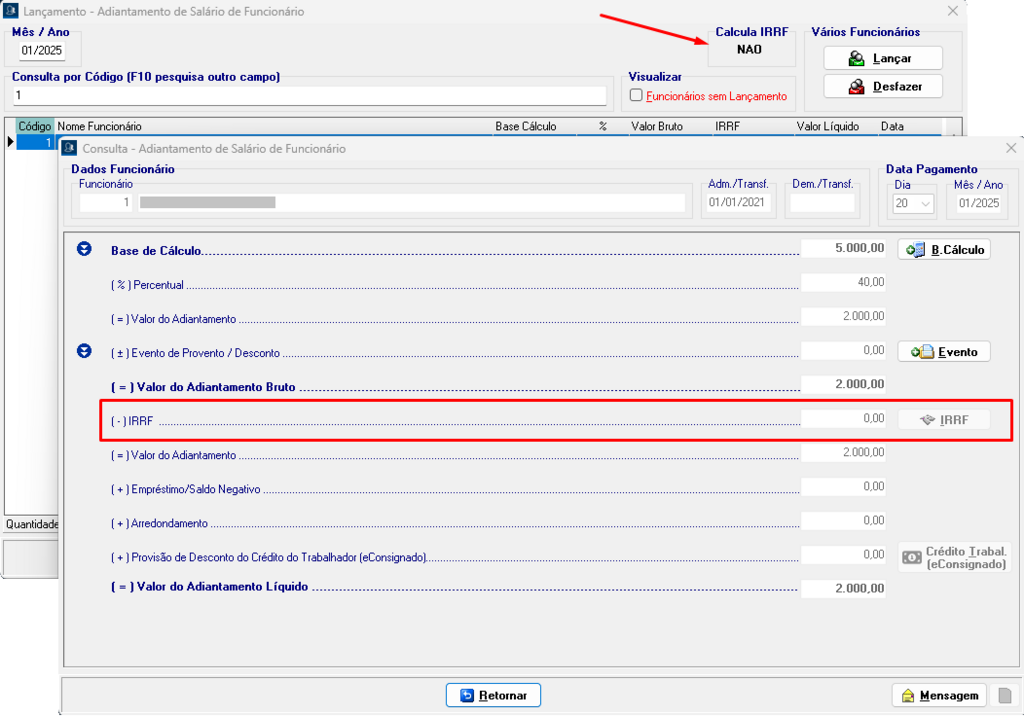
Task: Collapse the Base de Cálculo section arrow
Action: (85, 249)
